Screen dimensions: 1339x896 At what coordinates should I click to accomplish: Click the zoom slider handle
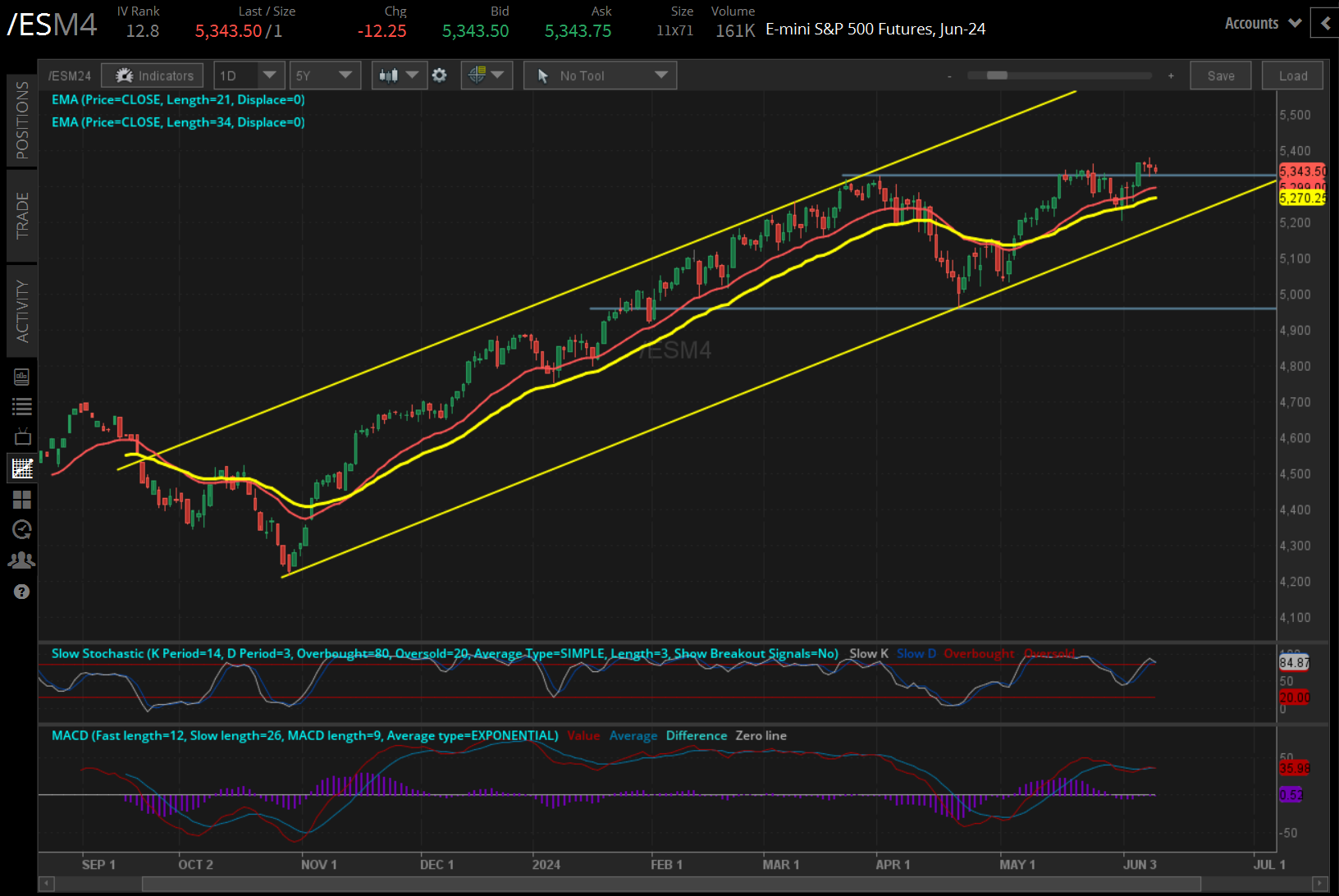tap(997, 75)
